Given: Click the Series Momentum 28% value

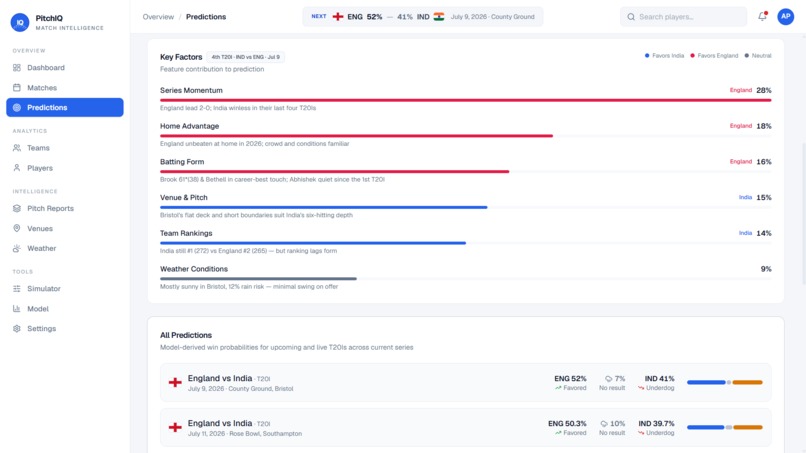Looking at the screenshot, I should (764, 90).
